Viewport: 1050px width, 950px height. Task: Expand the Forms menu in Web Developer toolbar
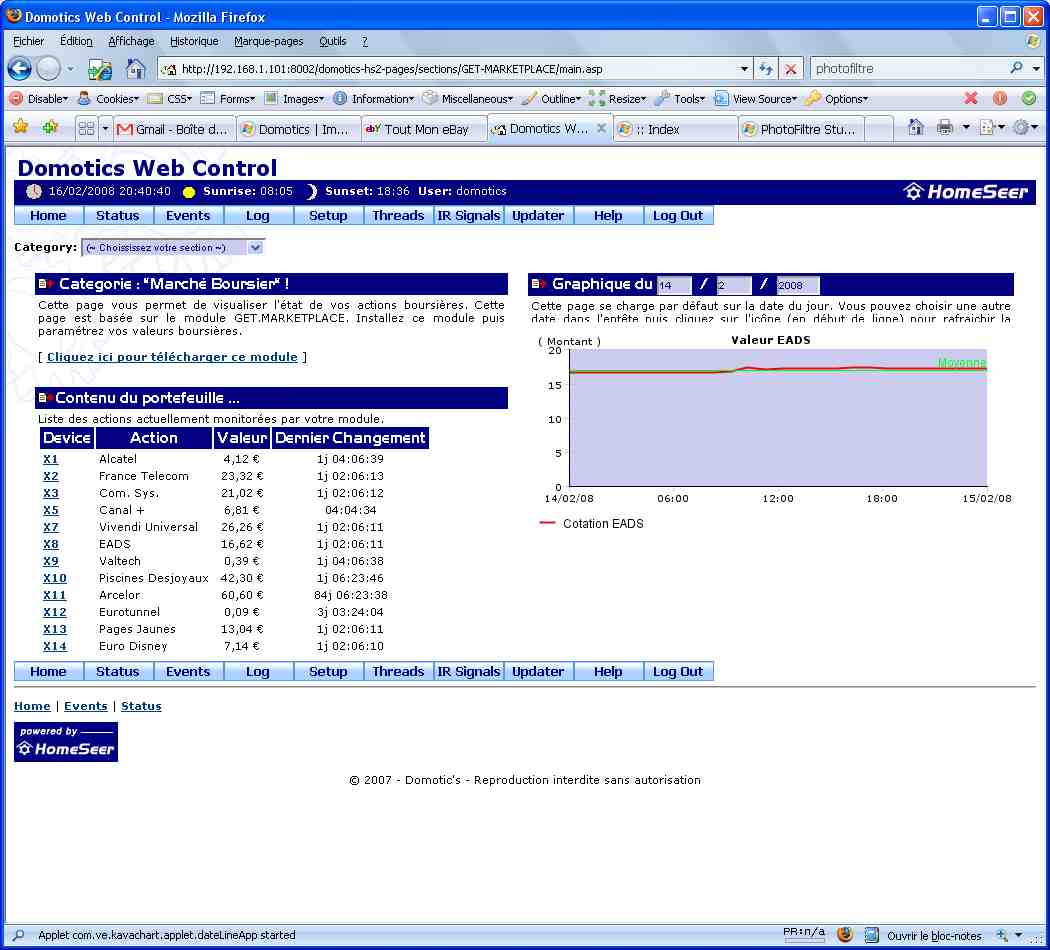click(228, 98)
